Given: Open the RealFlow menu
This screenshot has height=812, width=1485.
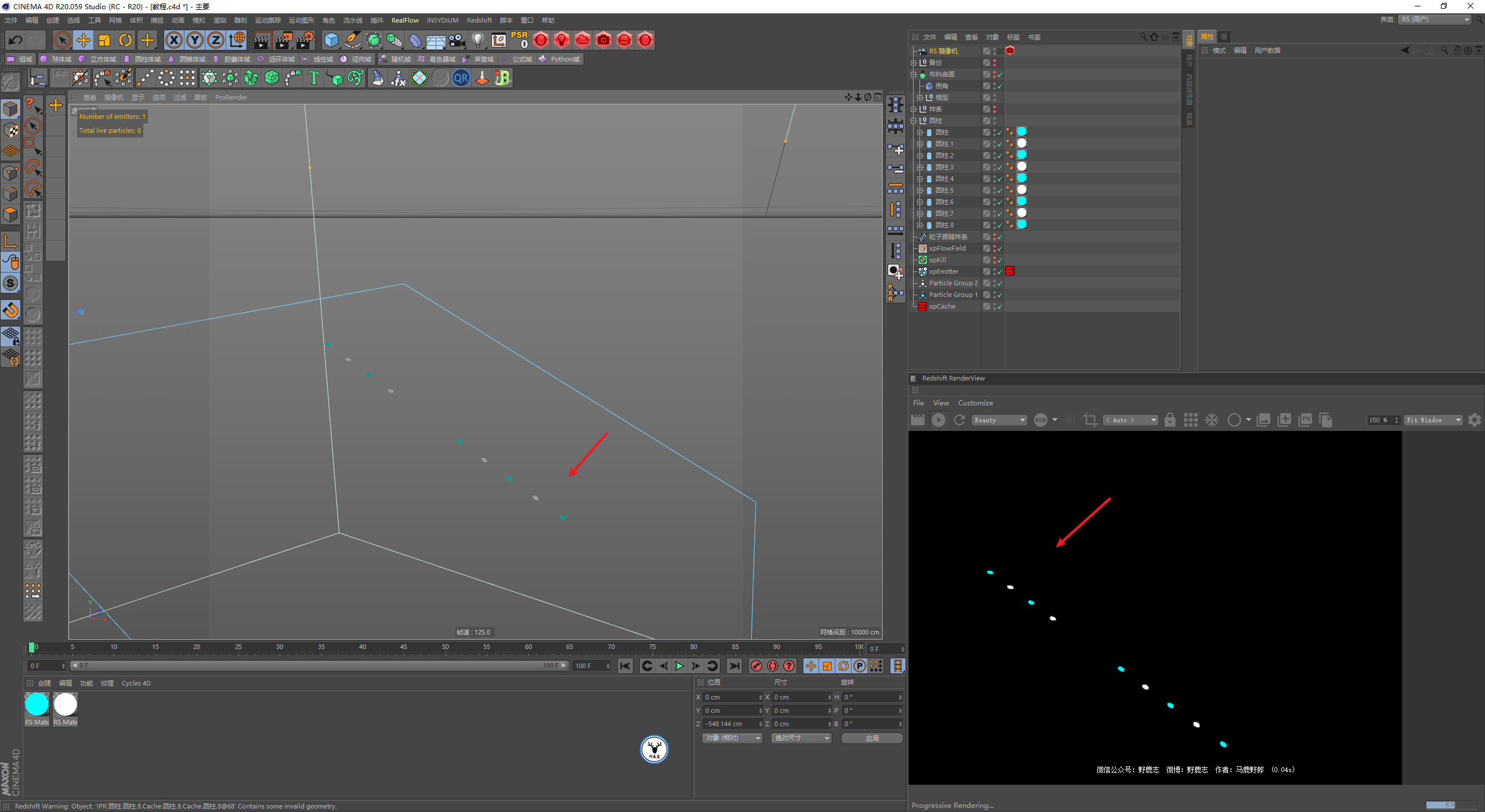Looking at the screenshot, I should (405, 20).
